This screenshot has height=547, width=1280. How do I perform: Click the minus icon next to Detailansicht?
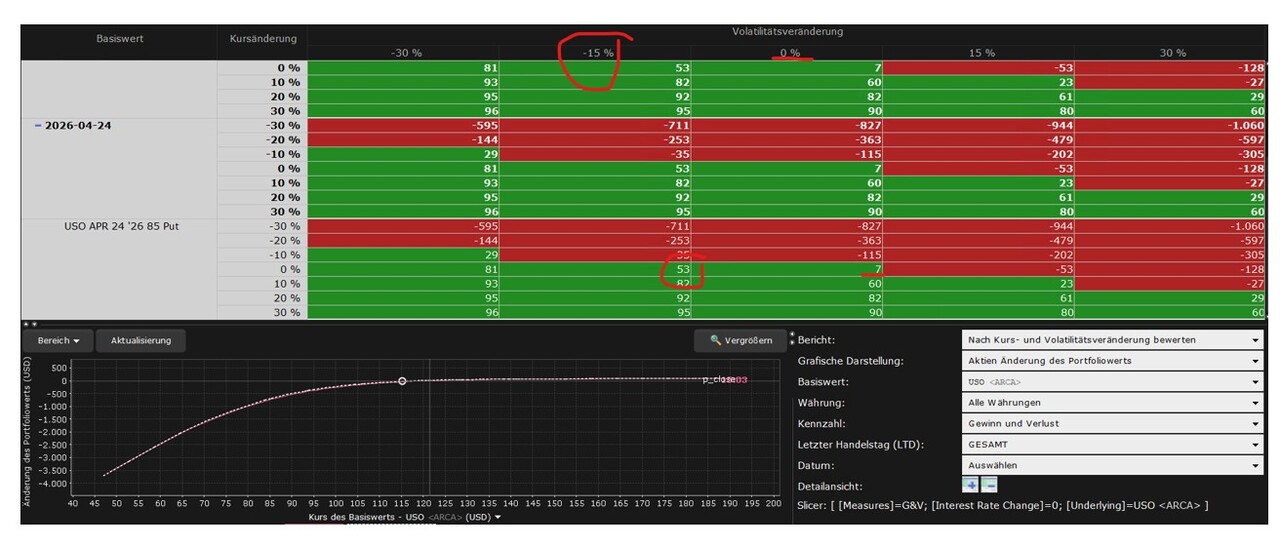[989, 485]
